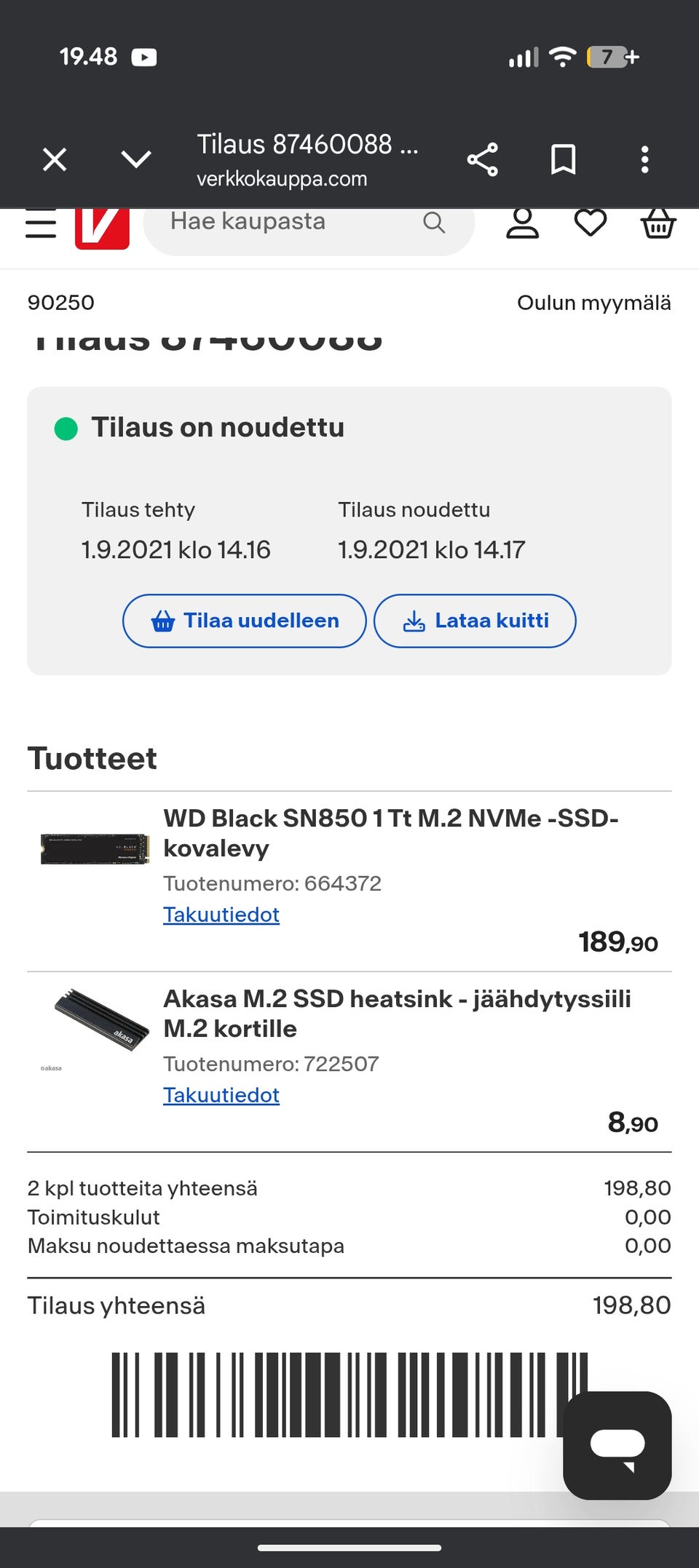The image size is (699, 1568).
Task: Open the WD Black SSD thumbnail
Action: pos(95,848)
